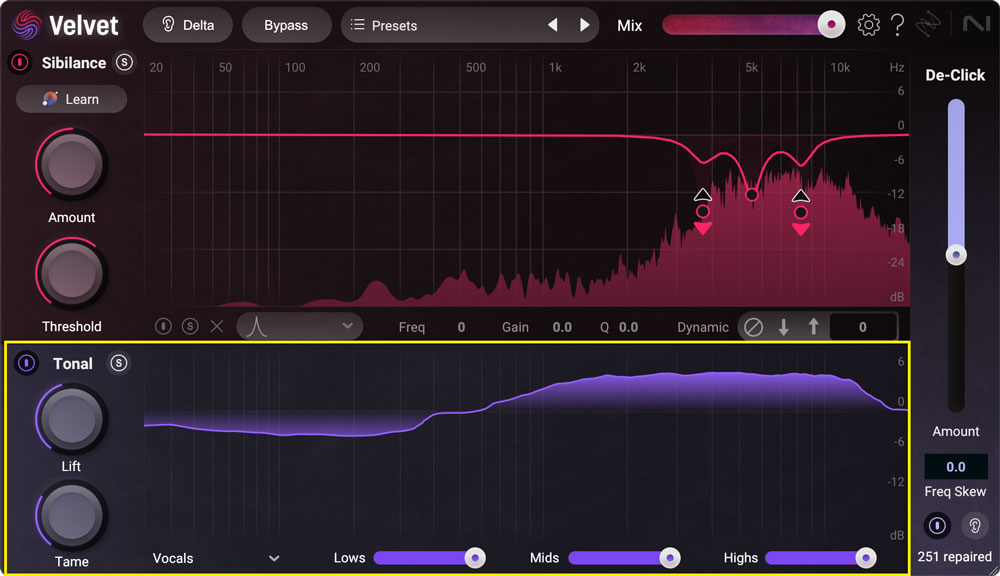This screenshot has height=576, width=1000.
Task: Solo the Sibilance module
Action: click(124, 62)
